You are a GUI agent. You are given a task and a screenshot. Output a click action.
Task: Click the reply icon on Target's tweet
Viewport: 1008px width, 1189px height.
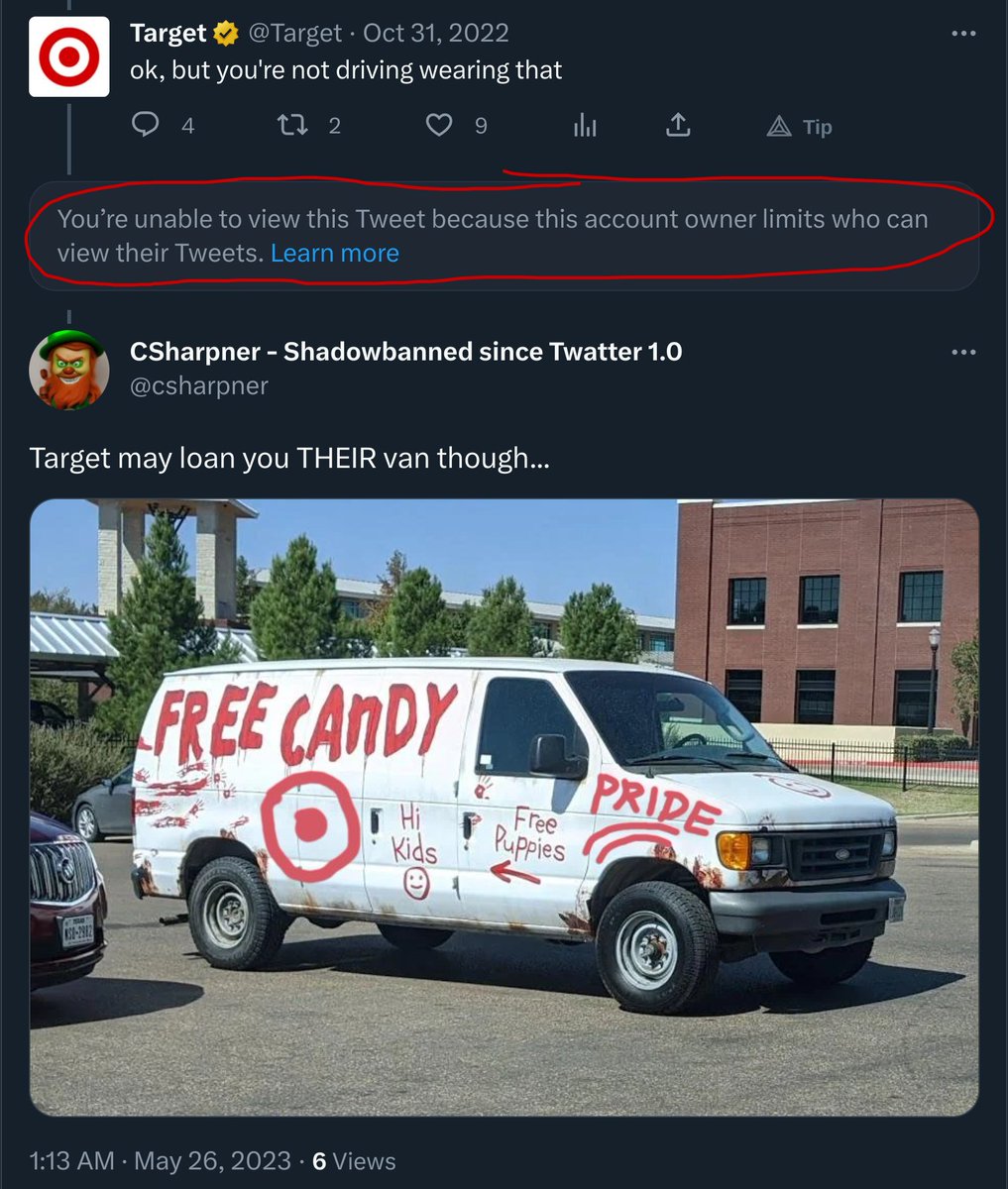point(146,125)
